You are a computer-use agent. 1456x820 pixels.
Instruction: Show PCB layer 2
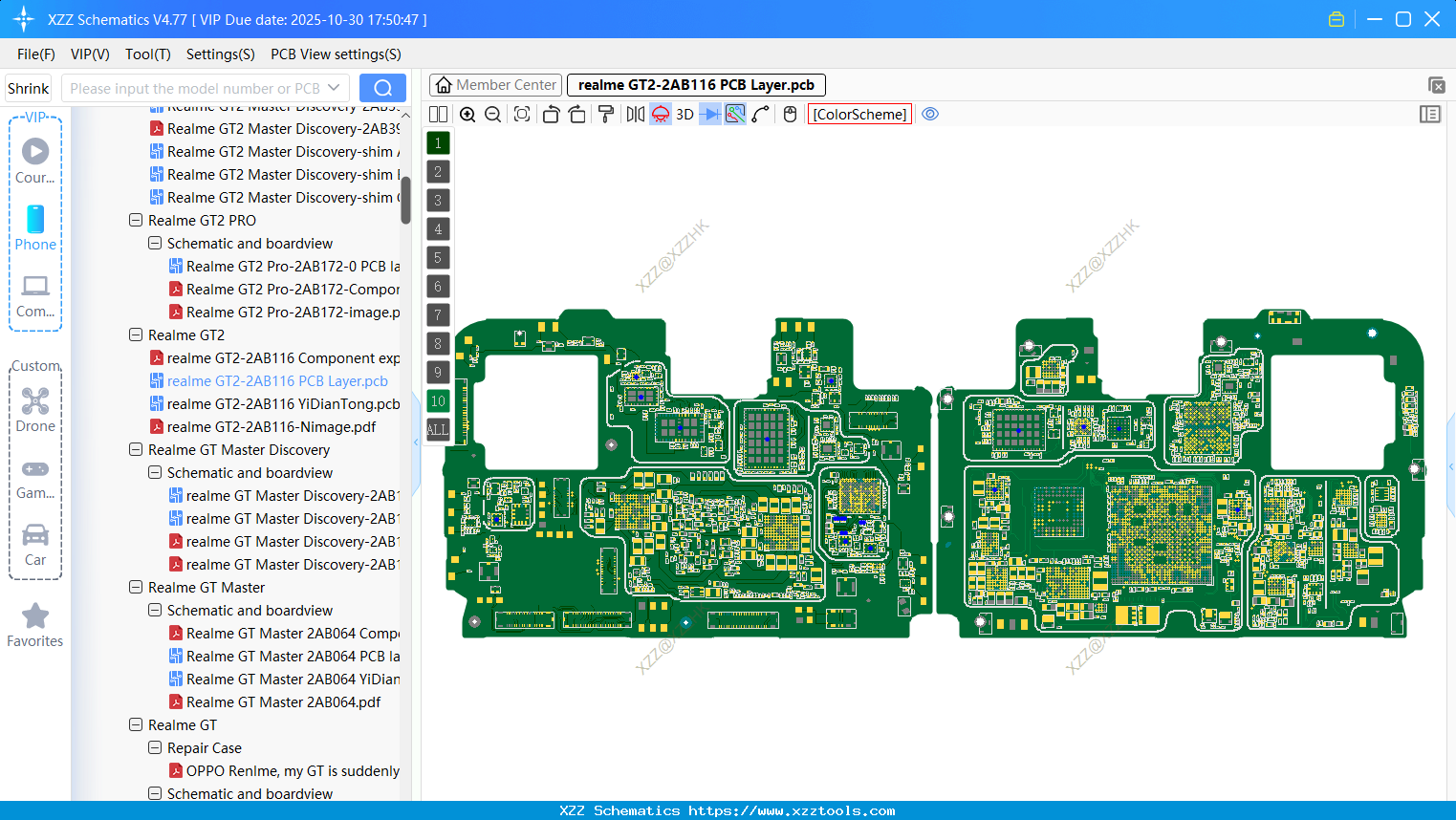[x=438, y=172]
